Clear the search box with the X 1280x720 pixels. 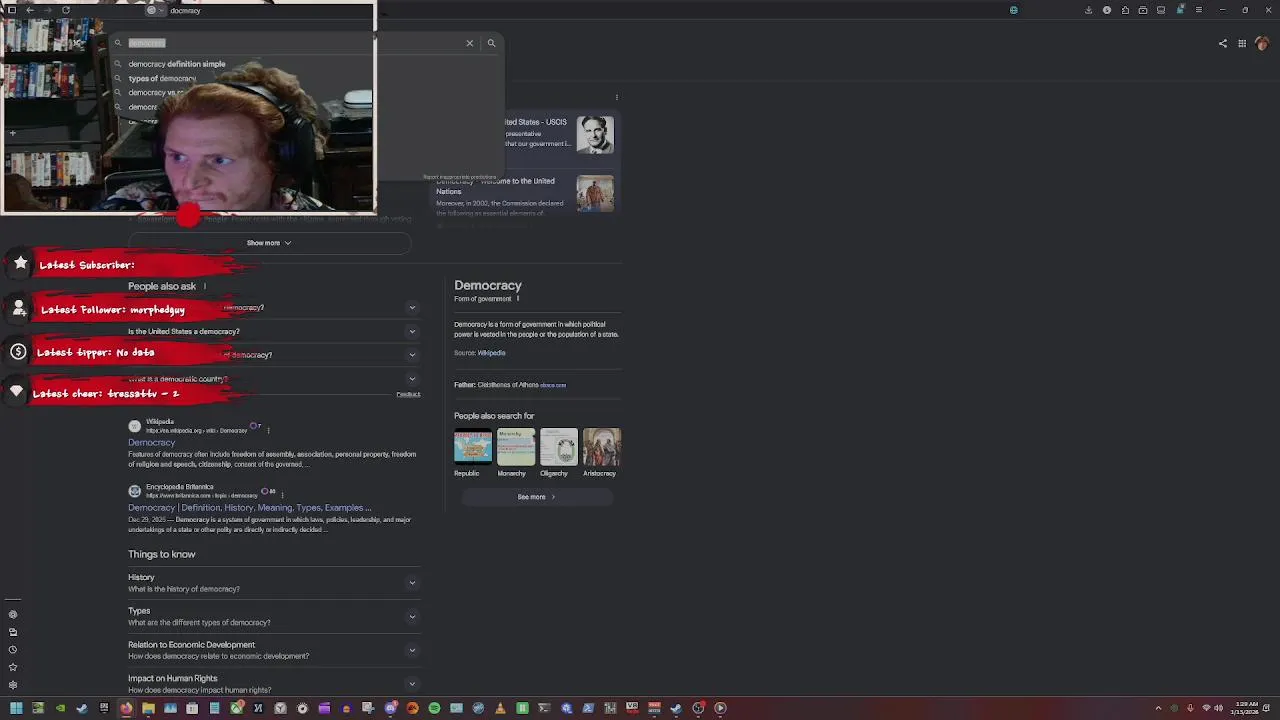[469, 43]
